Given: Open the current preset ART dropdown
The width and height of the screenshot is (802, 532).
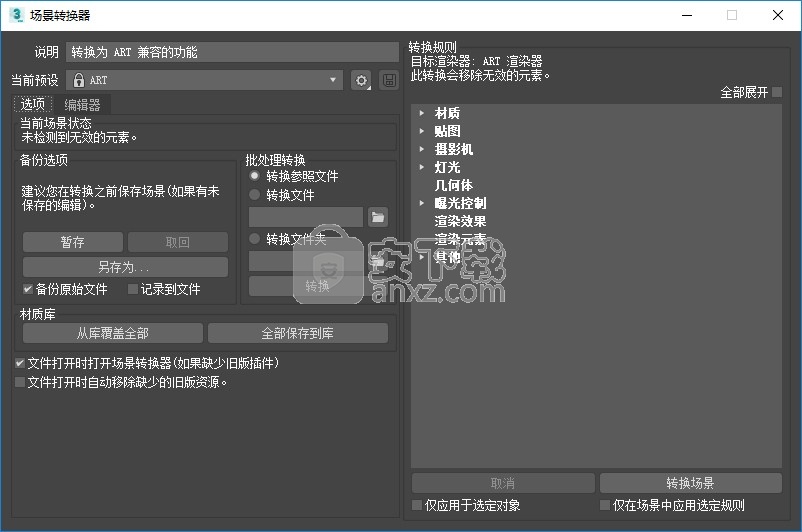Looking at the screenshot, I should (205, 80).
